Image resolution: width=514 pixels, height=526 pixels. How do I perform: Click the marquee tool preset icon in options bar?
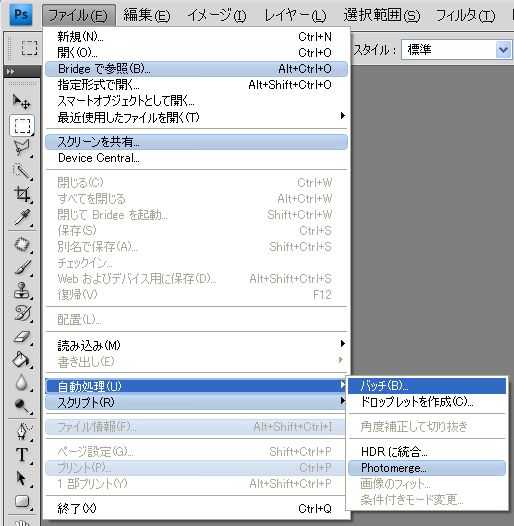coord(29,48)
